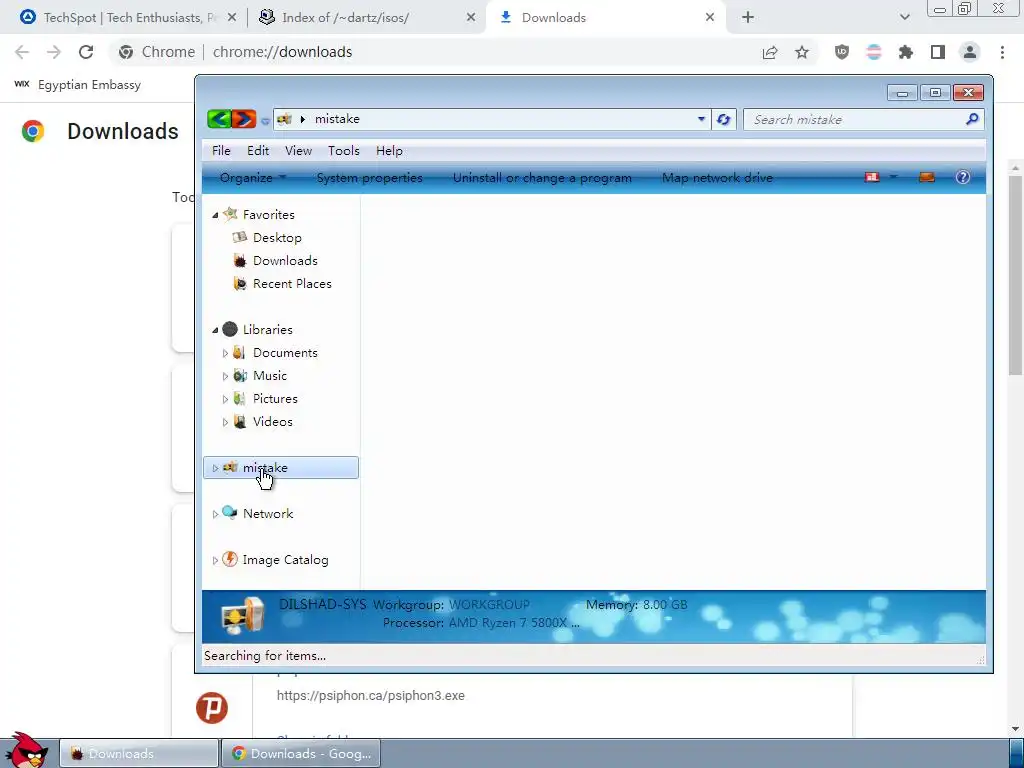Select Recent Places under Favorites
This screenshot has width=1024, height=768.
(x=292, y=283)
